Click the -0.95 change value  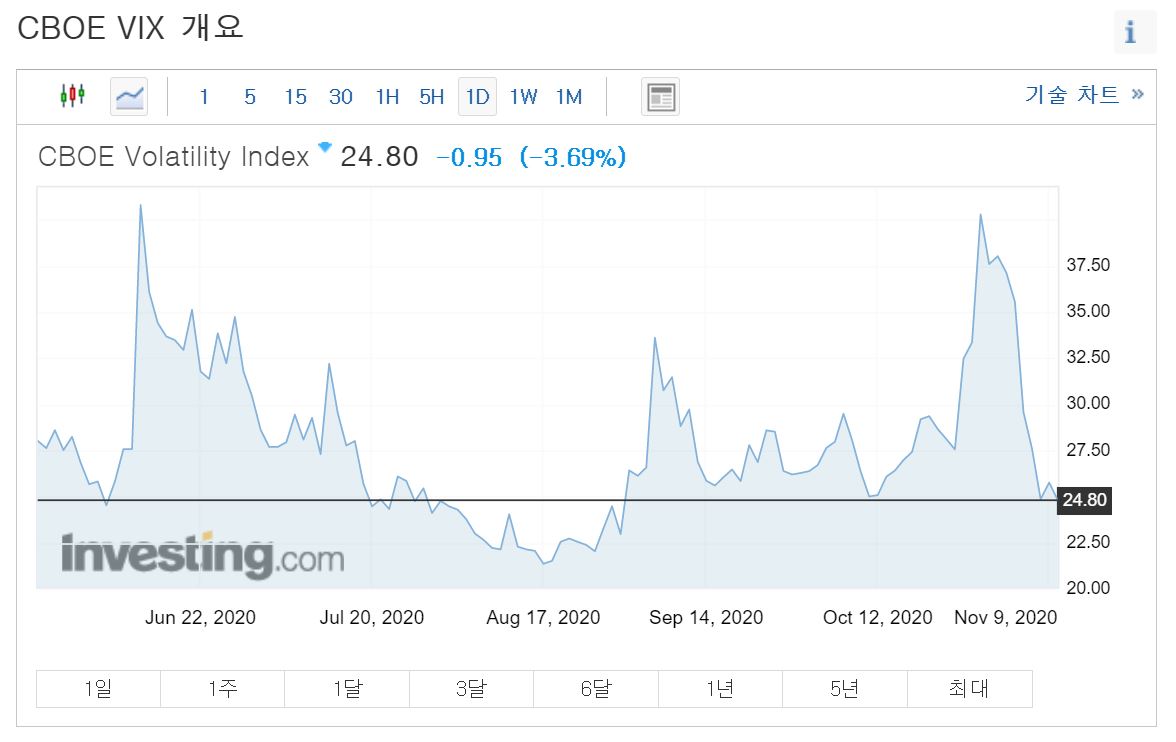click(x=469, y=158)
